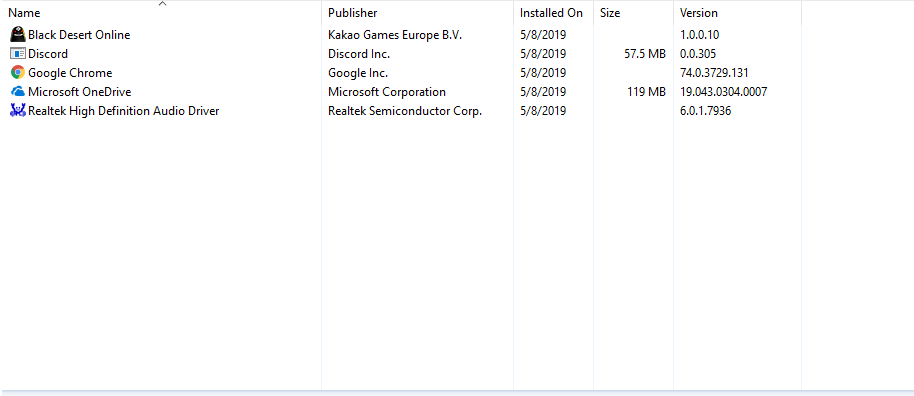Click publisher Discord Inc.
The image size is (914, 396).
[x=359, y=54]
